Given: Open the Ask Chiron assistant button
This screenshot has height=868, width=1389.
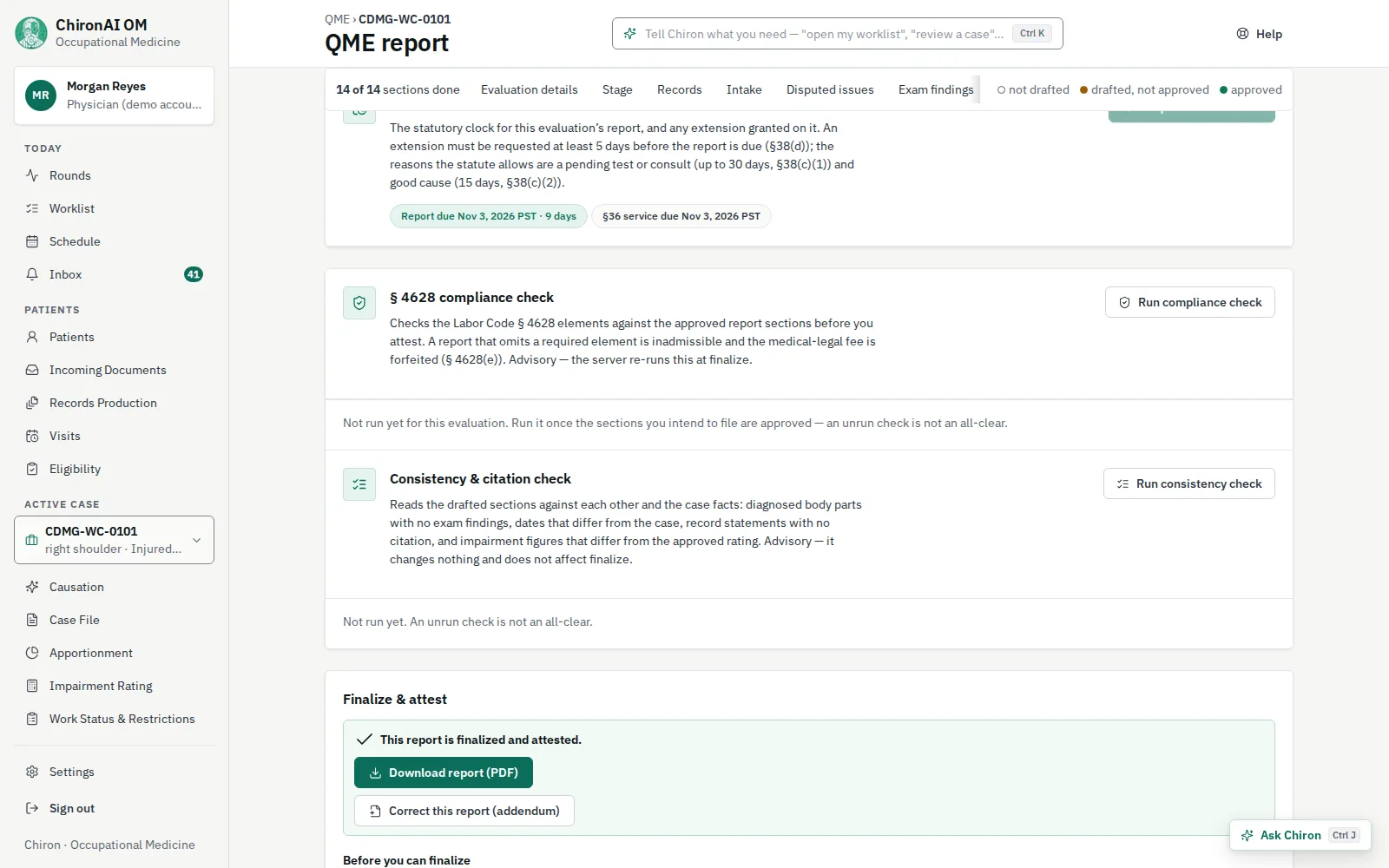Looking at the screenshot, I should tap(1300, 835).
